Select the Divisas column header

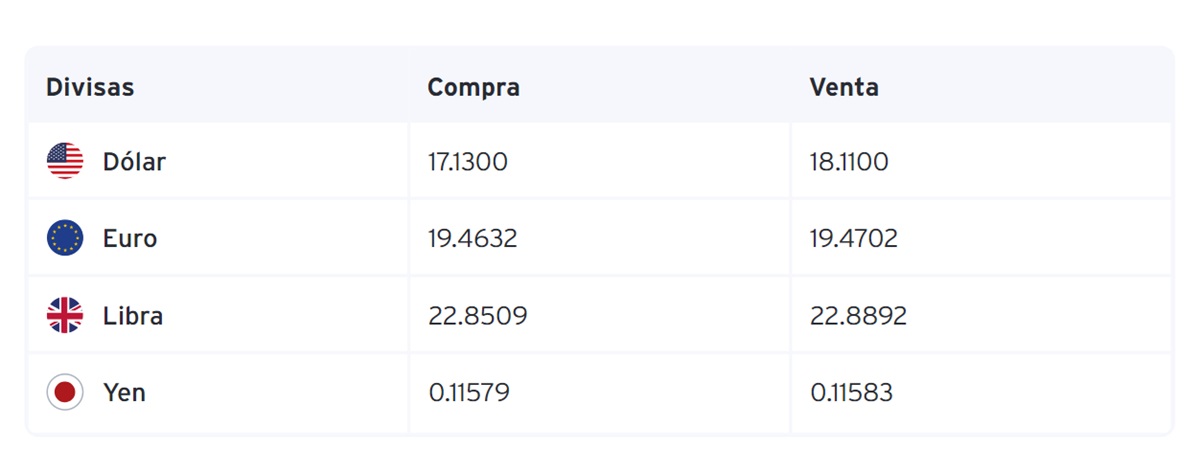click(x=90, y=87)
